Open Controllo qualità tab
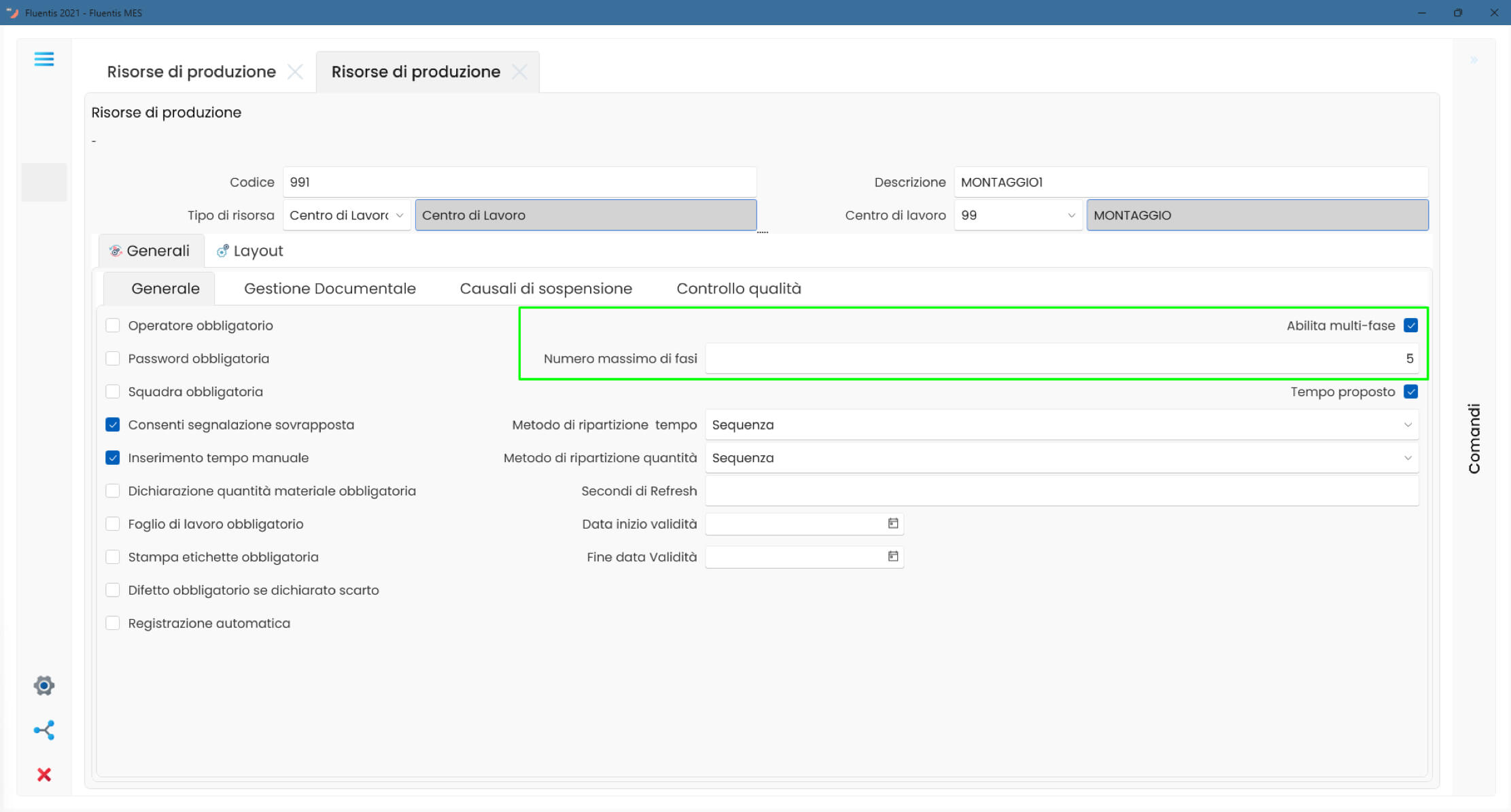The image size is (1511, 812). click(739, 289)
